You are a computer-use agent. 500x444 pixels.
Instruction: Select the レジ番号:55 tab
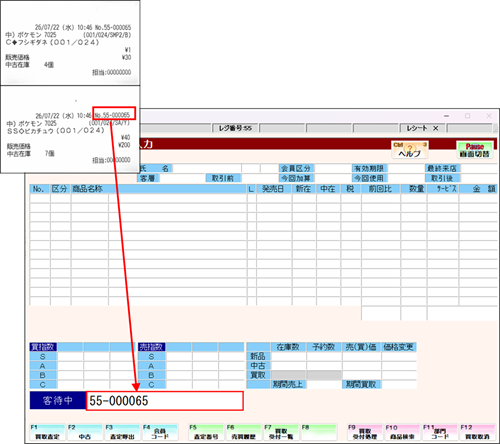coord(235,128)
